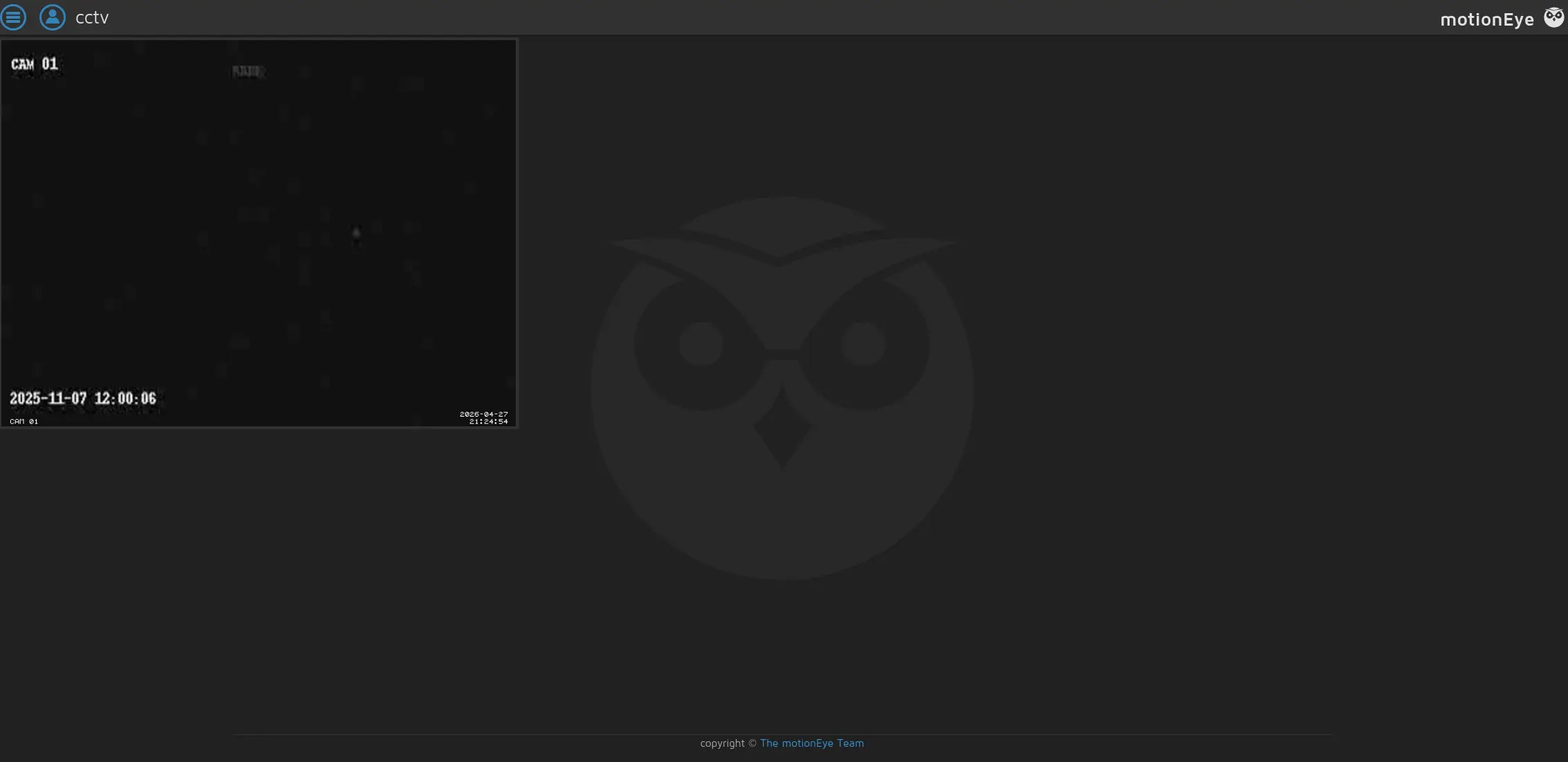This screenshot has height=762, width=1568.
Task: Click the bright dot in the camera feed
Action: [357, 233]
